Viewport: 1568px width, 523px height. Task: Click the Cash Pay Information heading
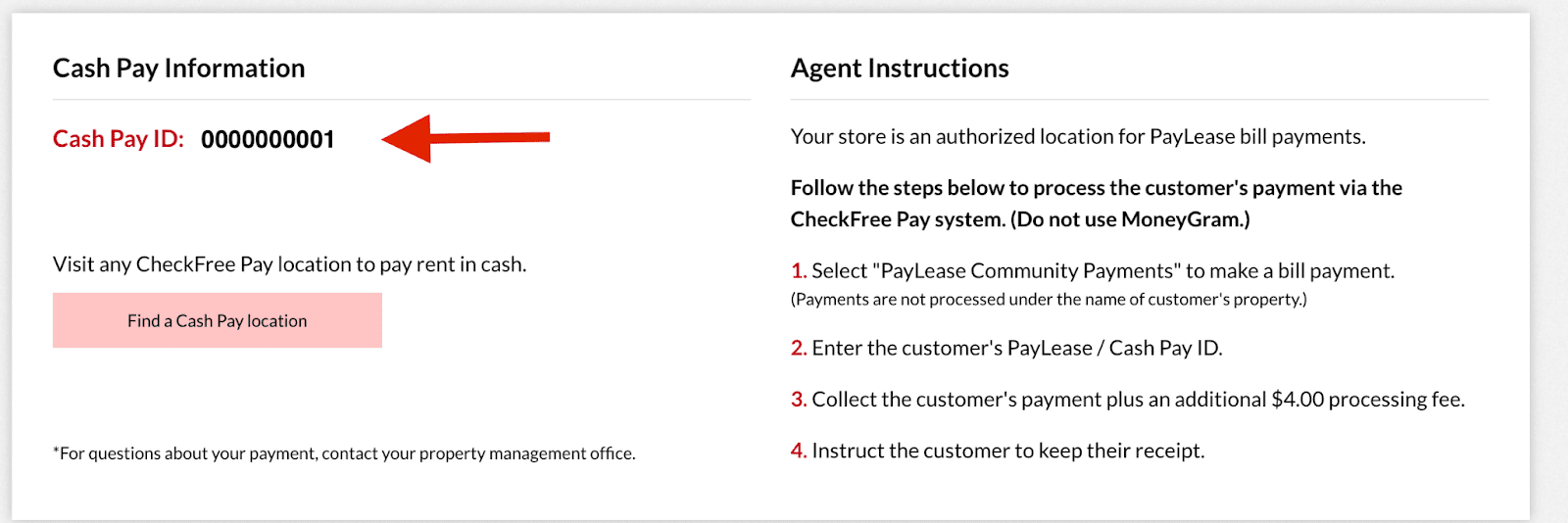178,68
